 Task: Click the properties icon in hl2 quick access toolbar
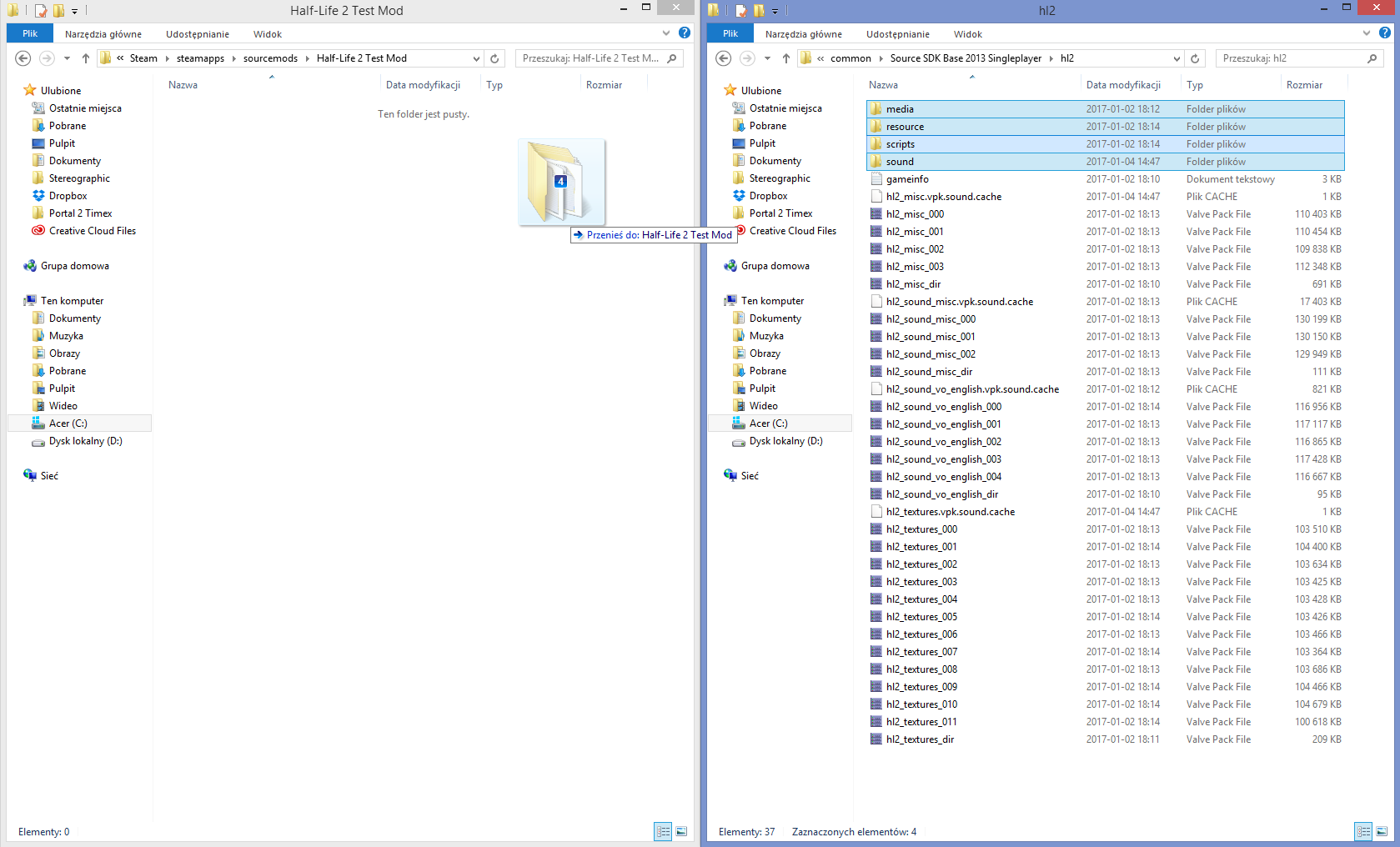(x=740, y=11)
